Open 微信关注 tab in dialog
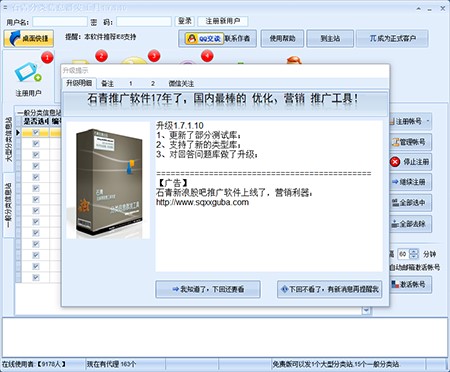 (181, 83)
